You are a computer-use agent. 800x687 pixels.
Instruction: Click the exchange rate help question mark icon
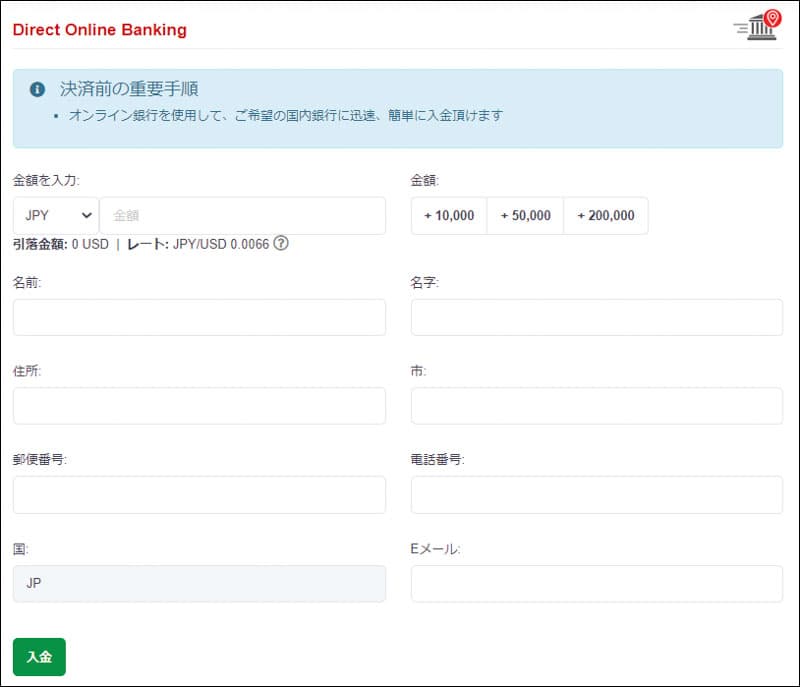click(281, 243)
